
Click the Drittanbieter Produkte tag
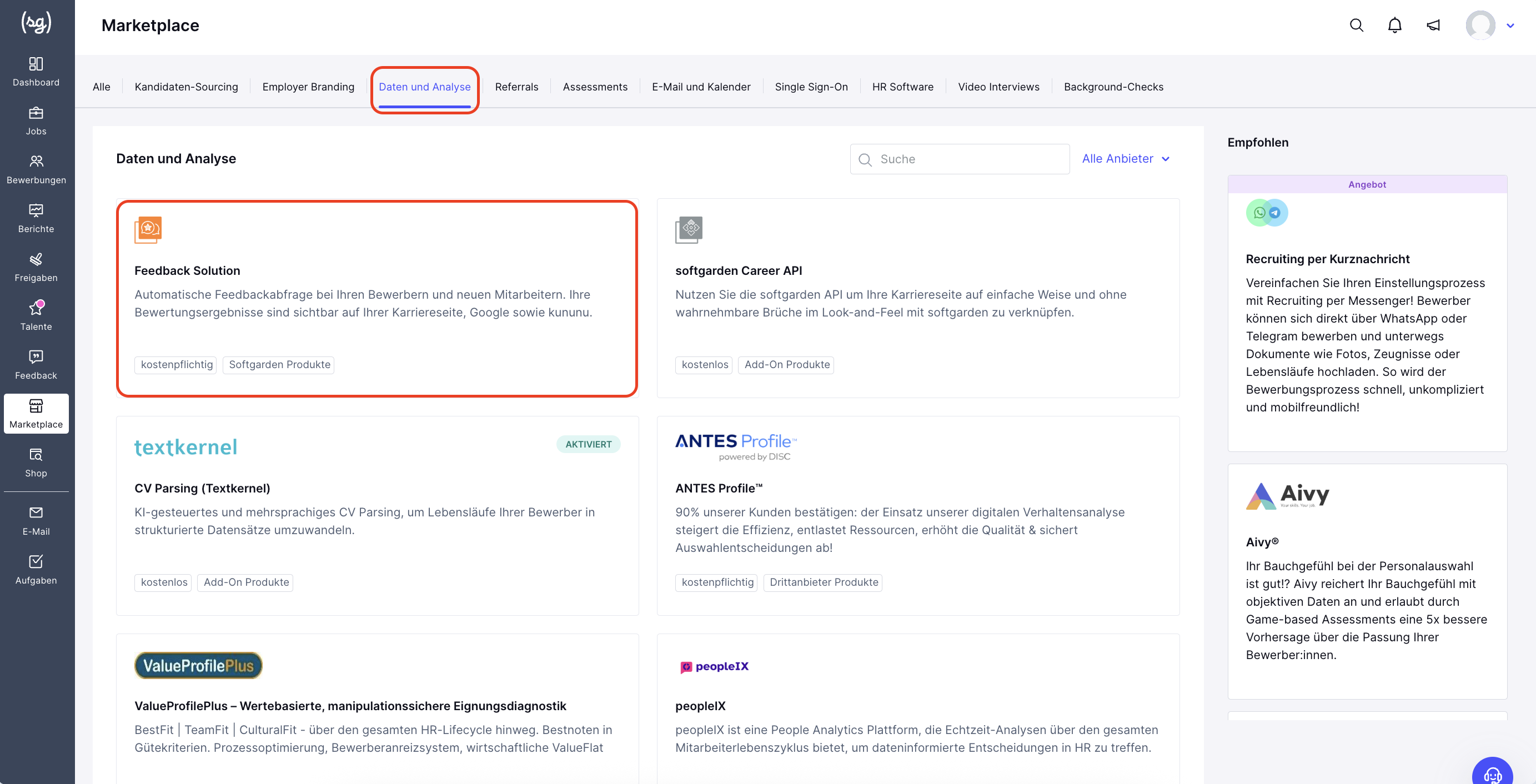click(x=823, y=582)
